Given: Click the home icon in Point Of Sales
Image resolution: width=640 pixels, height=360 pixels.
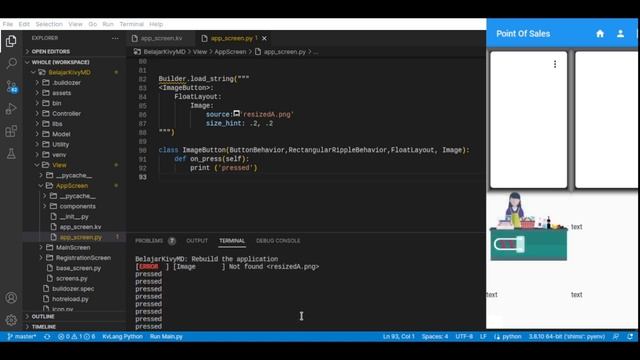Looking at the screenshot, I should click(600, 34).
